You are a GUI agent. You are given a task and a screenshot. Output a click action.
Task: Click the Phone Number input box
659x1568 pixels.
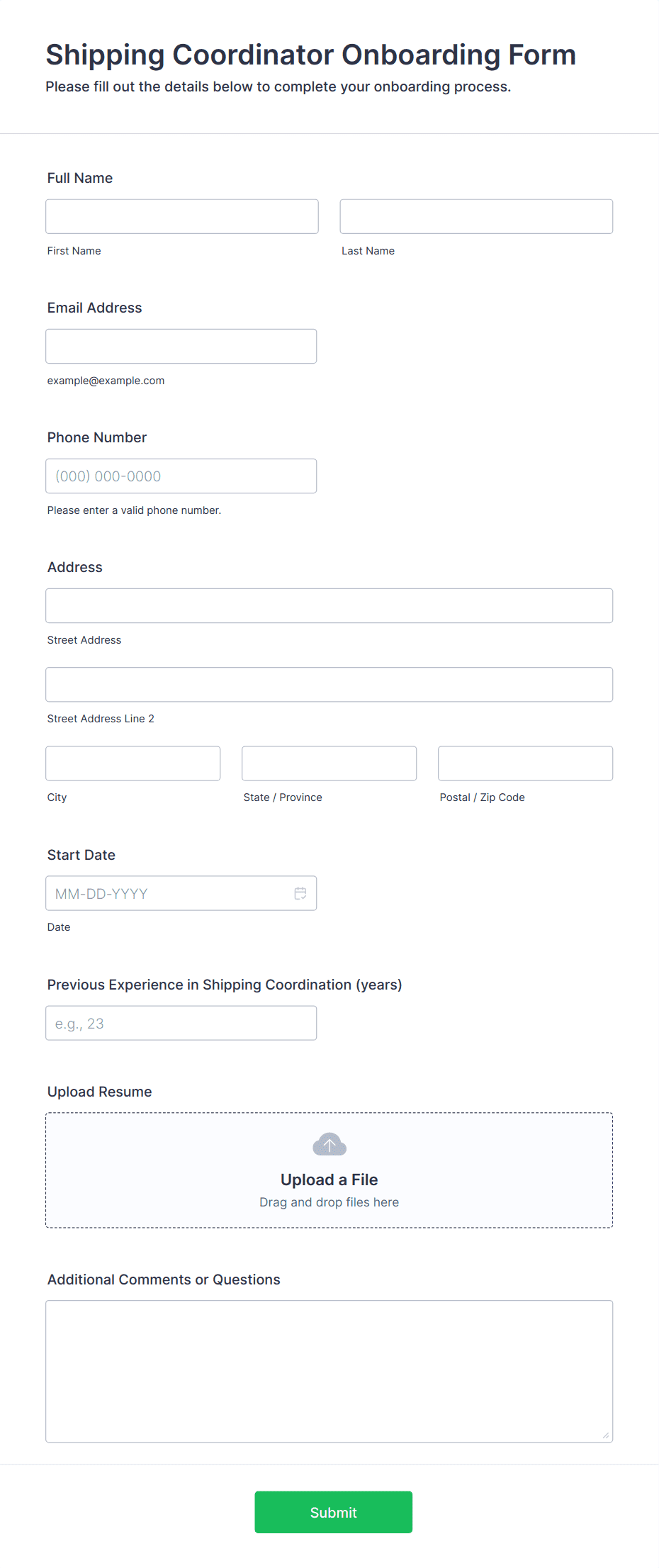(x=181, y=476)
